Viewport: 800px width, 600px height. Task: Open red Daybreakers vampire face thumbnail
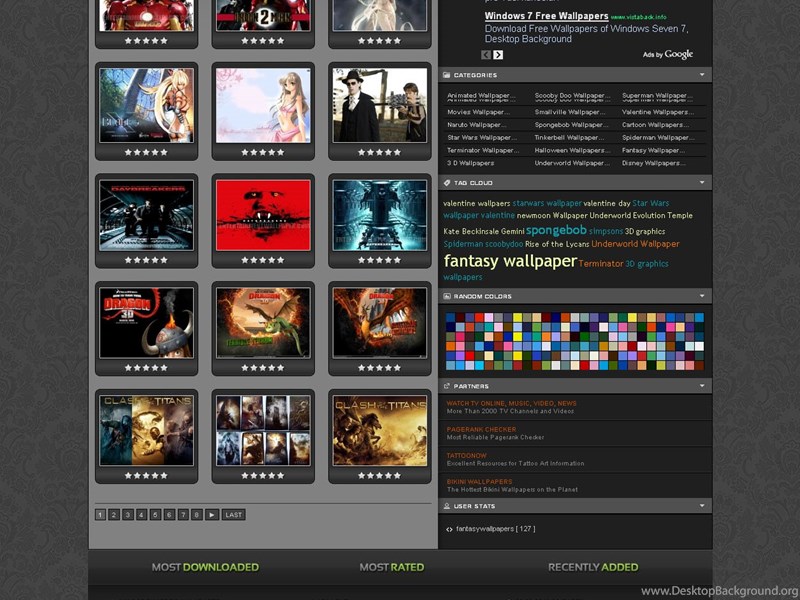tap(263, 215)
